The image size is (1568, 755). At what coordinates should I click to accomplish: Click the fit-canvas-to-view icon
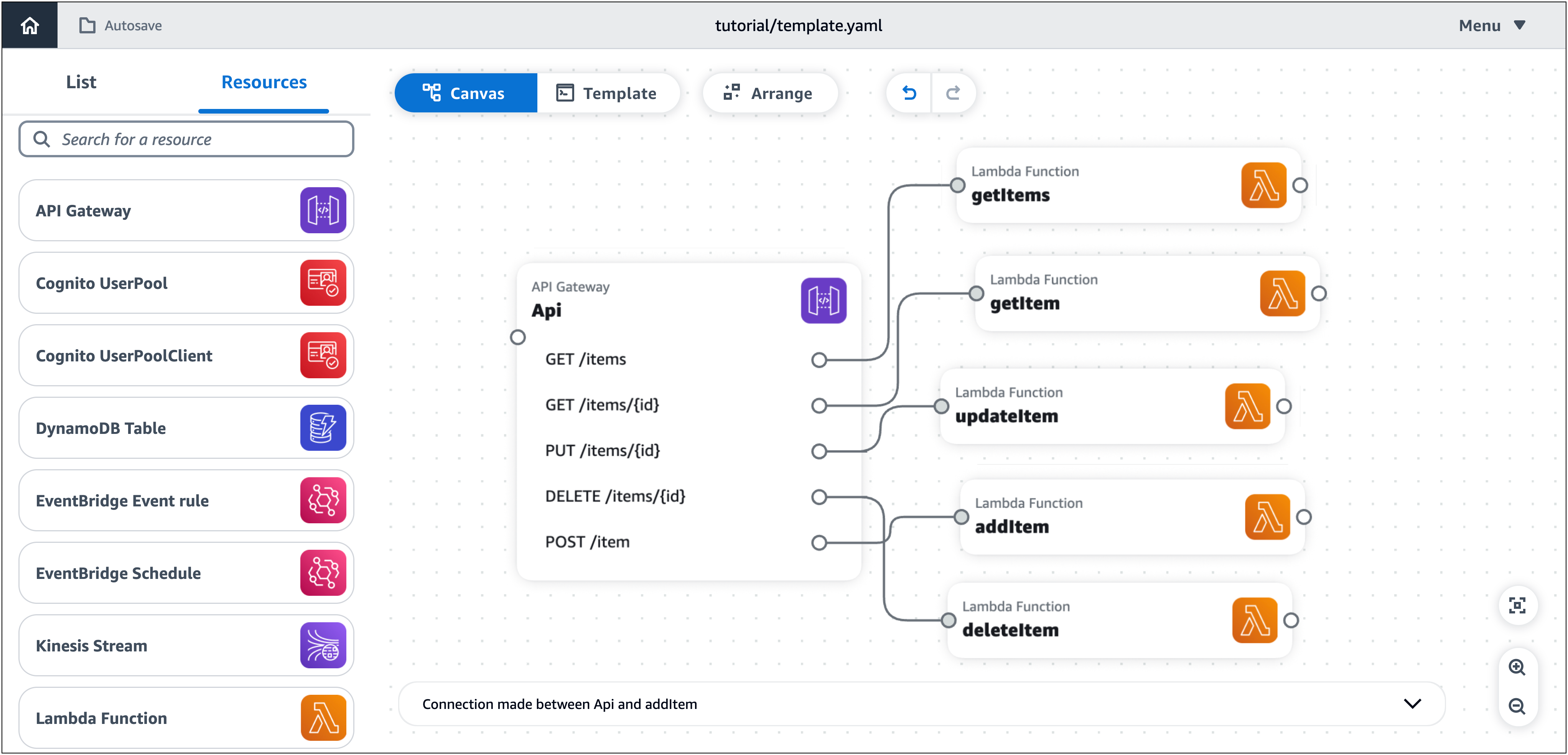1517,605
